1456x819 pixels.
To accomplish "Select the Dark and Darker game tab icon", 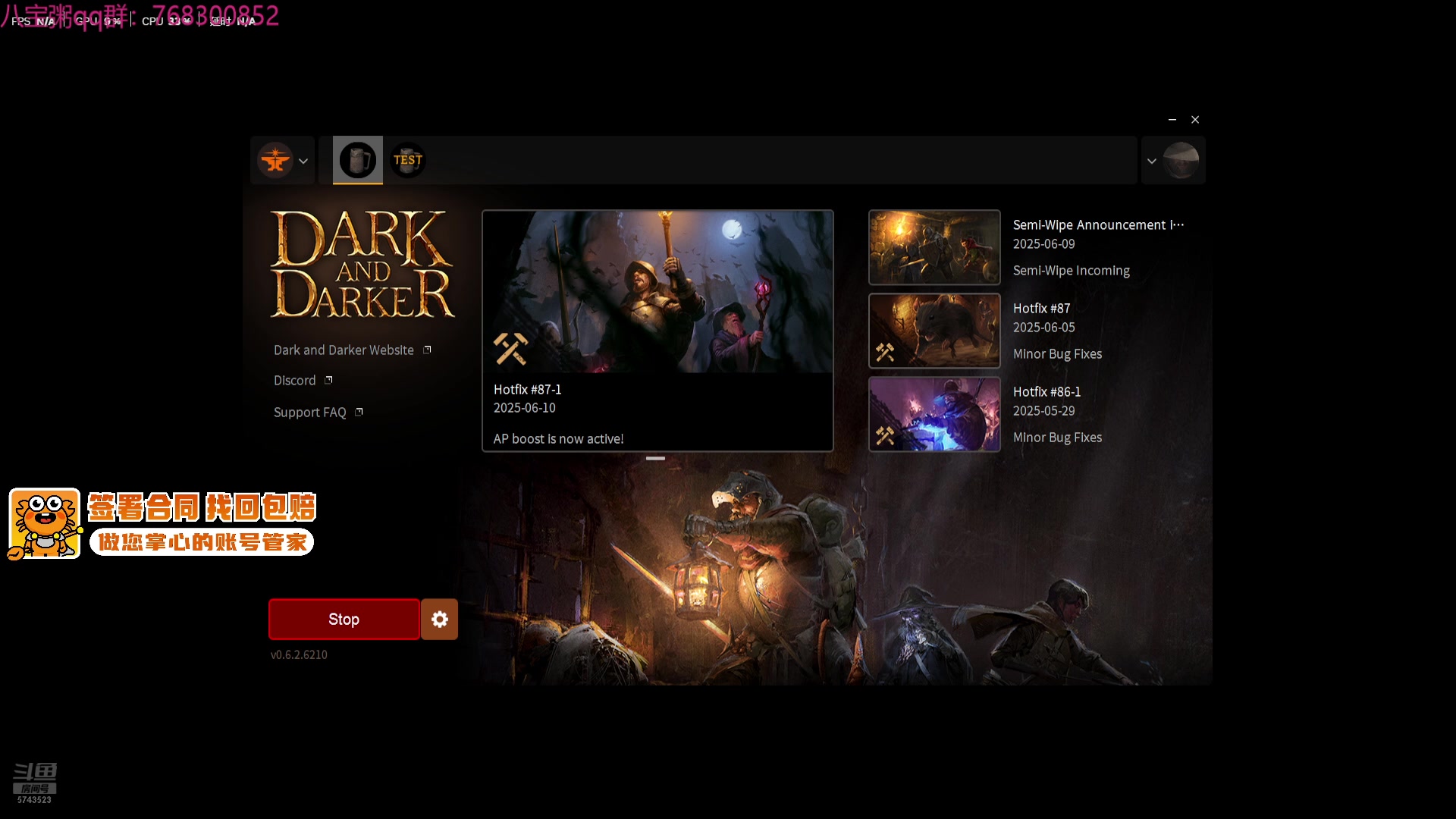I will pyautogui.click(x=357, y=160).
